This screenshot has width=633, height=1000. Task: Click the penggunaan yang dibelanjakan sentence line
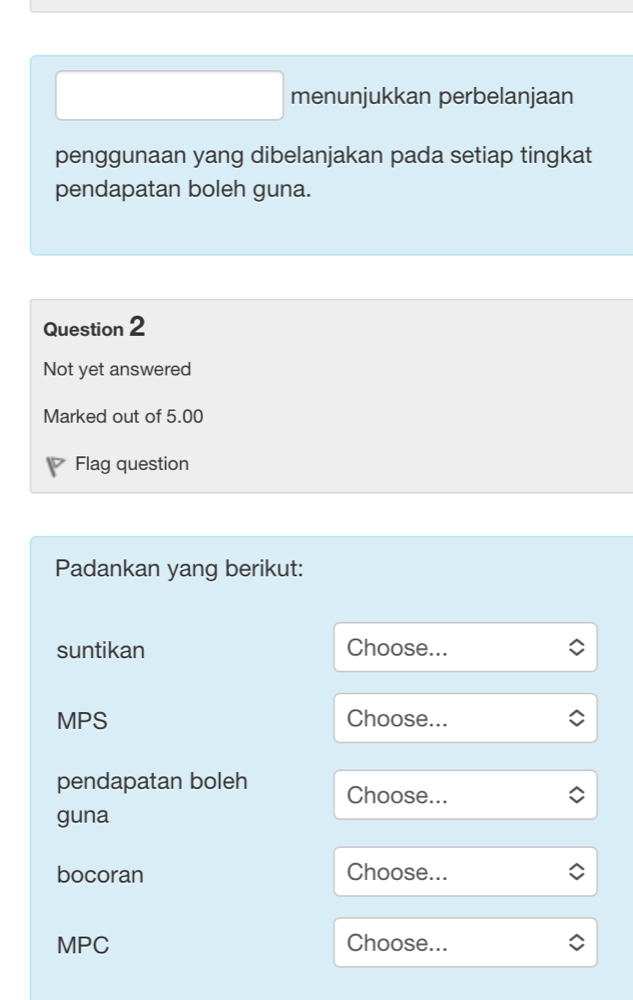click(323, 156)
